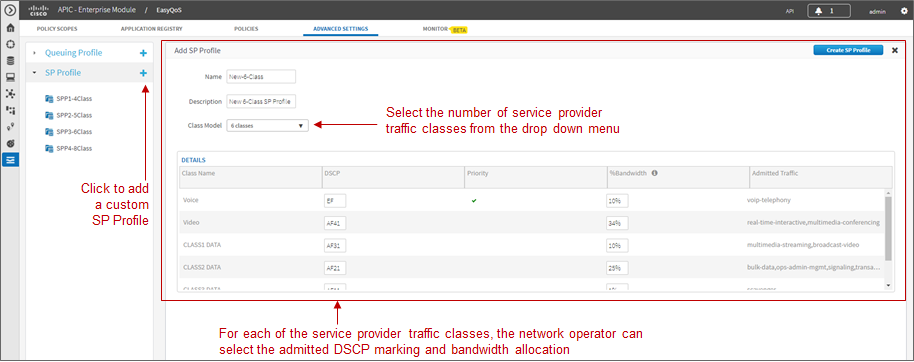914x362 pixels.
Task: Close the Add SP Profile panel
Action: point(895,51)
